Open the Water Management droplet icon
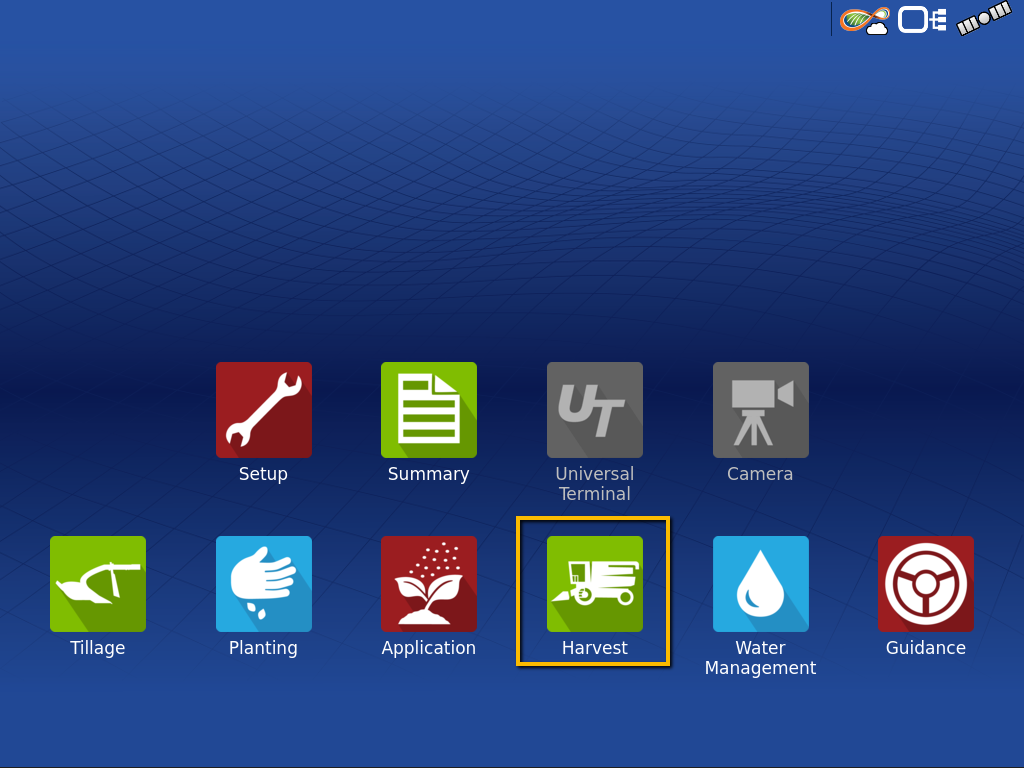This screenshot has height=768, width=1024. pos(761,584)
